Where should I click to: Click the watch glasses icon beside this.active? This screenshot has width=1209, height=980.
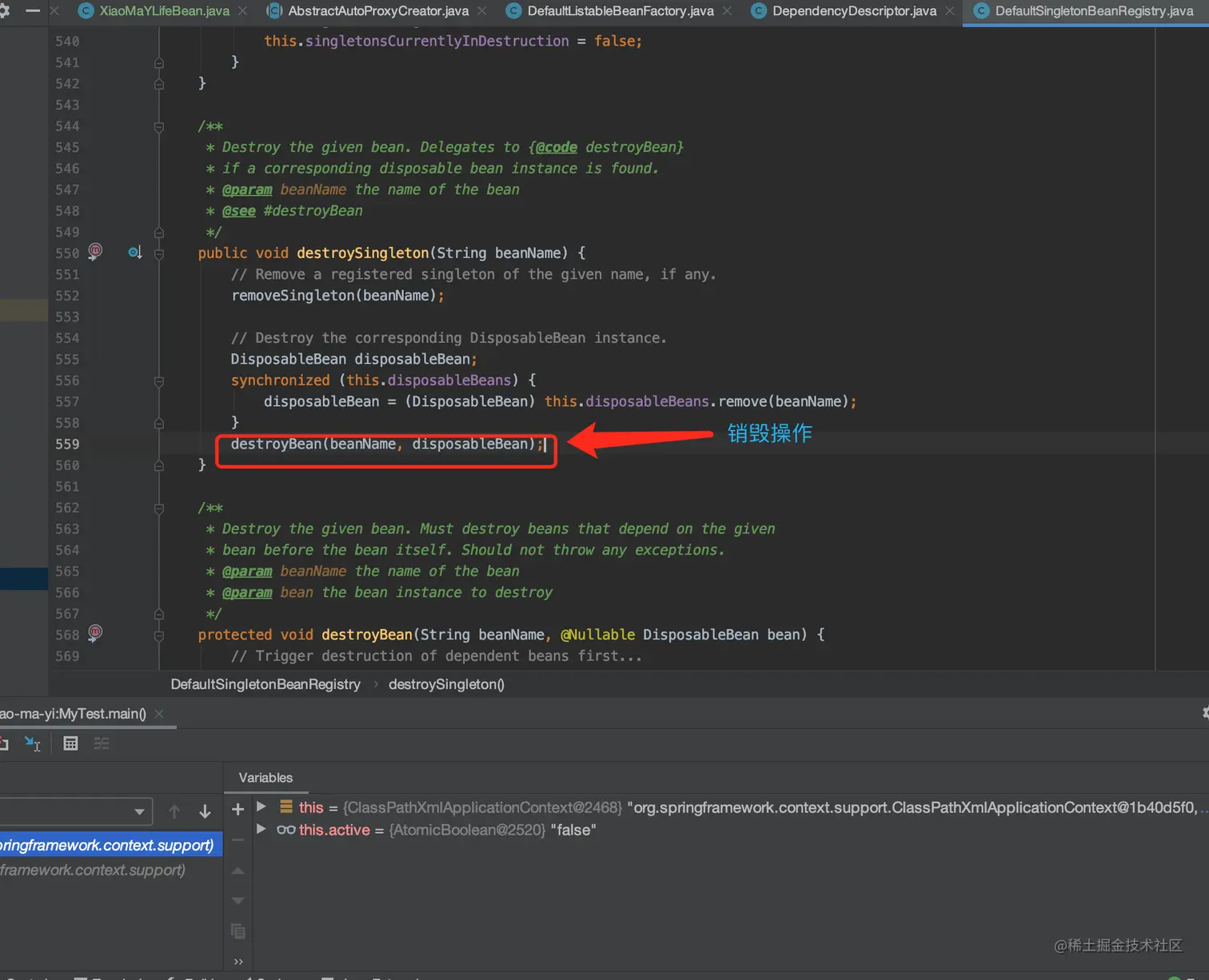[x=285, y=830]
